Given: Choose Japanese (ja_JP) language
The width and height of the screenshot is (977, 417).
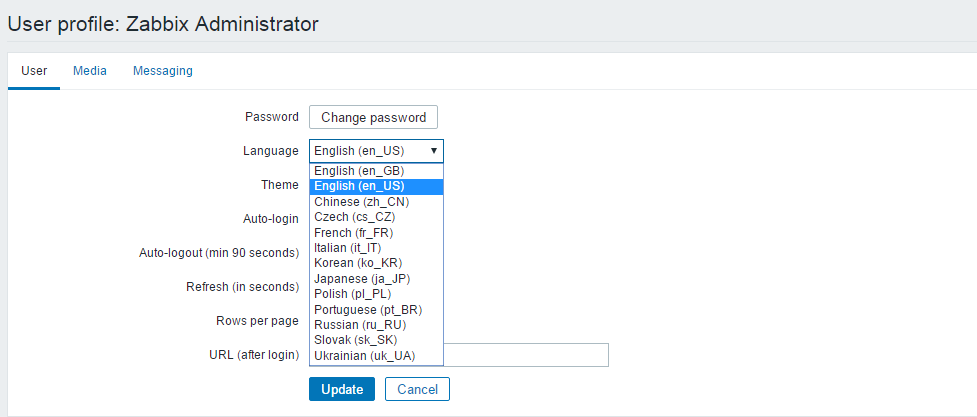Looking at the screenshot, I should (x=375, y=279).
